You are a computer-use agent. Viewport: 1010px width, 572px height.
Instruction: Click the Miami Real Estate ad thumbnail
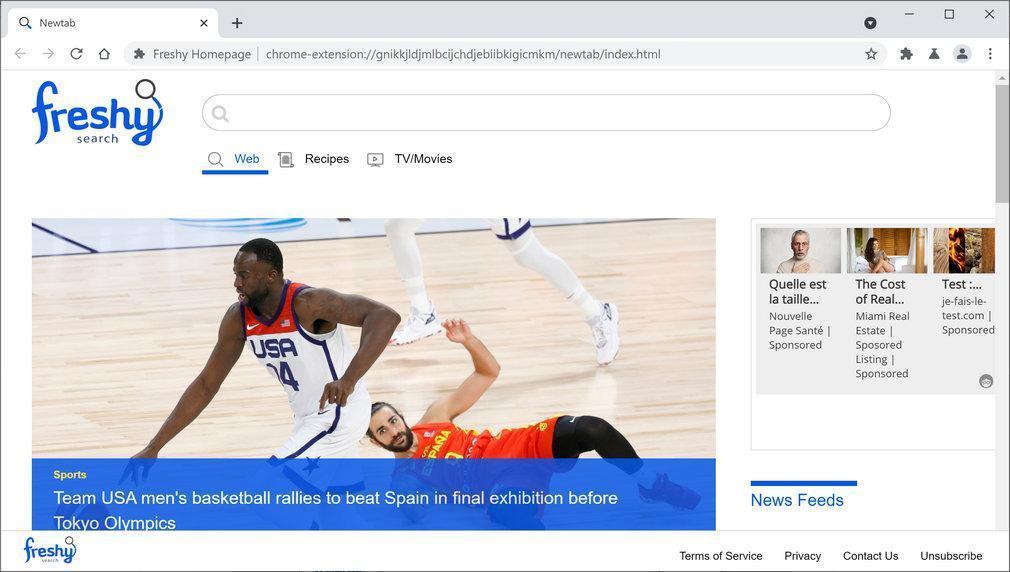[x=887, y=251]
